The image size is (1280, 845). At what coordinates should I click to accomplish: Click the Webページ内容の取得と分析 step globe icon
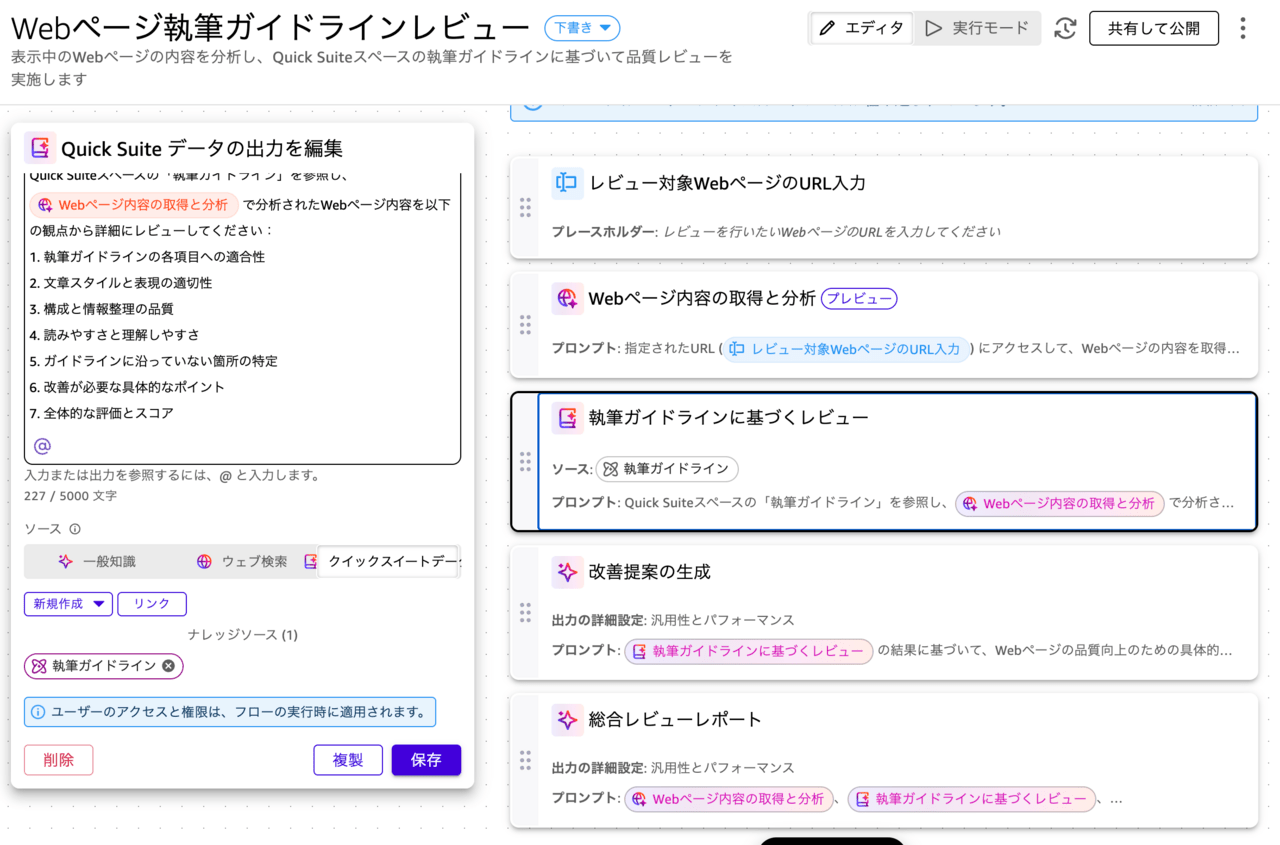pyautogui.click(x=567, y=298)
